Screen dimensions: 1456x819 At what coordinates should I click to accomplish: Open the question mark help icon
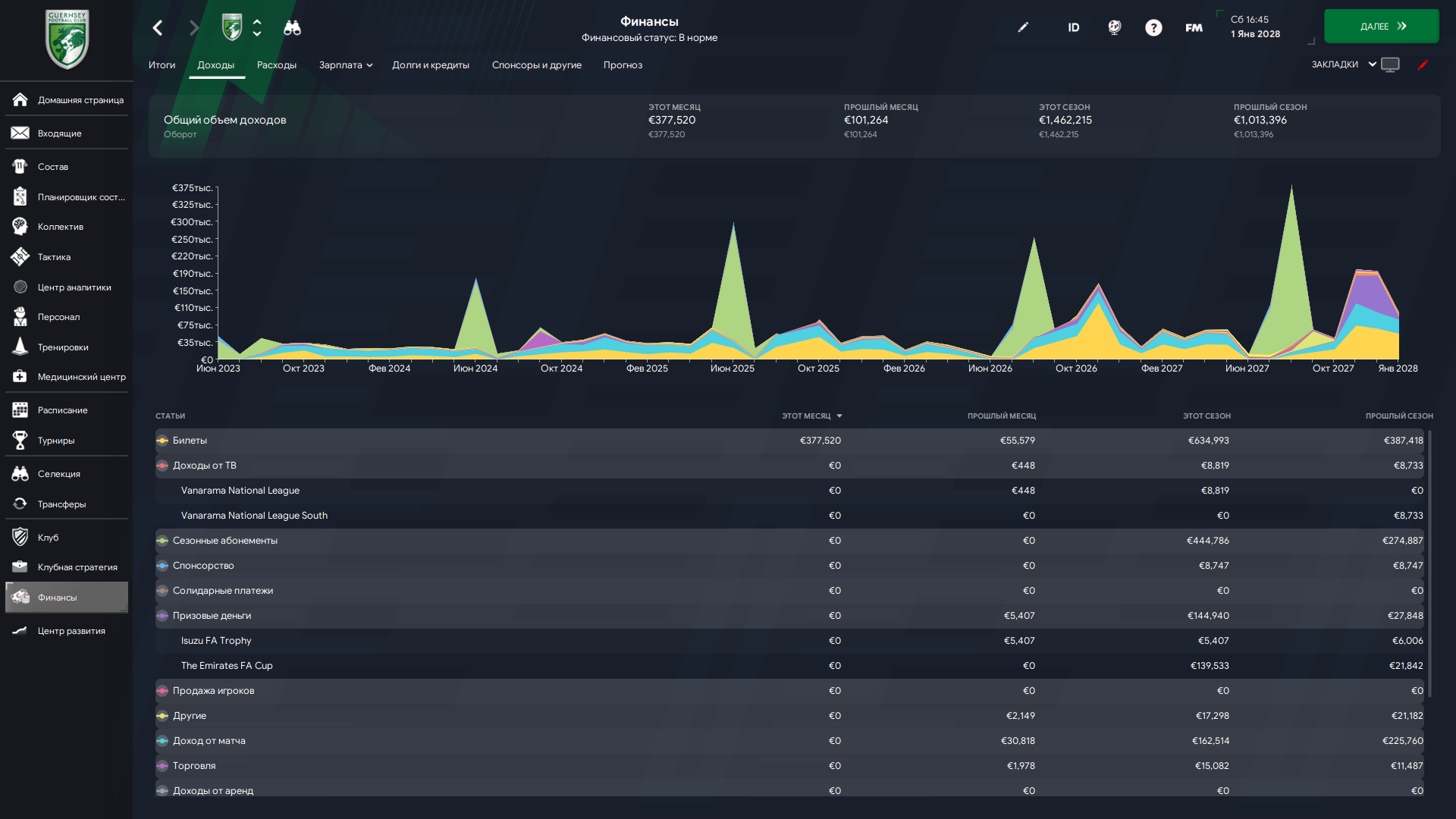point(1153,28)
